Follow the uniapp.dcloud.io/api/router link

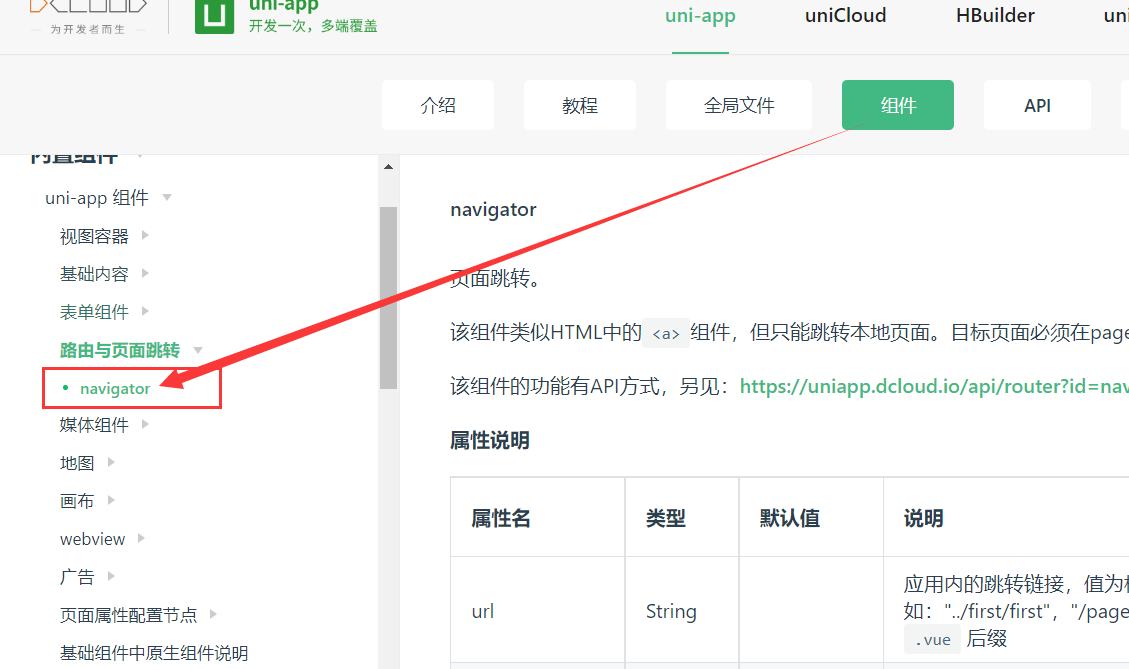pyautogui.click(x=934, y=387)
